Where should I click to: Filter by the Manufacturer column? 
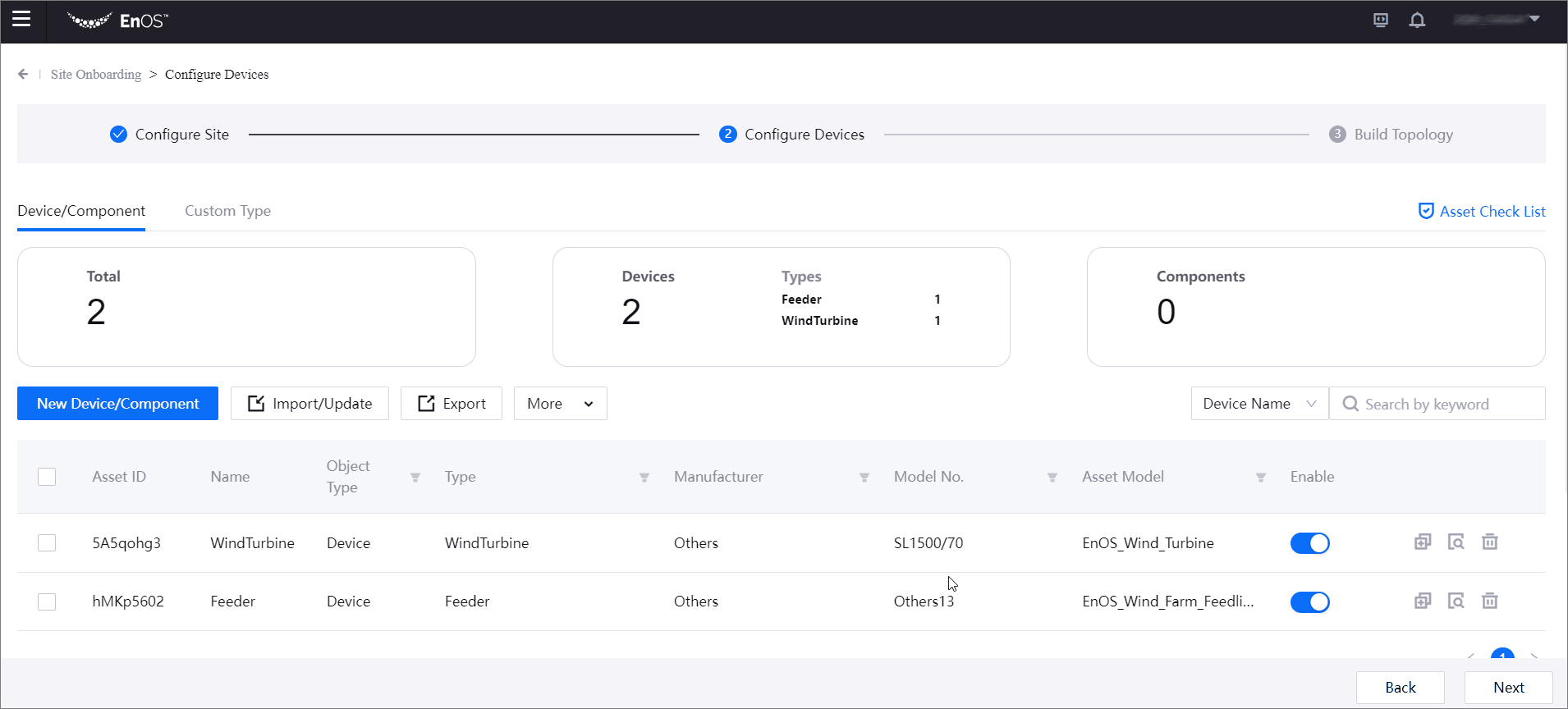coord(864,478)
